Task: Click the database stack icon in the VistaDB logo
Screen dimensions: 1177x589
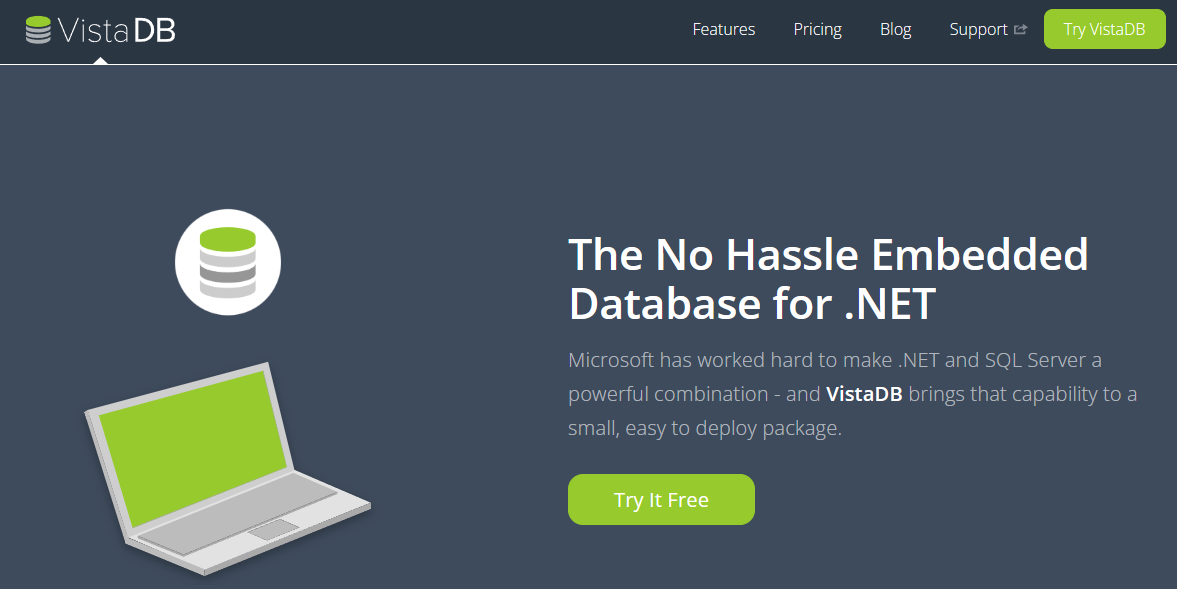Action: tap(38, 30)
